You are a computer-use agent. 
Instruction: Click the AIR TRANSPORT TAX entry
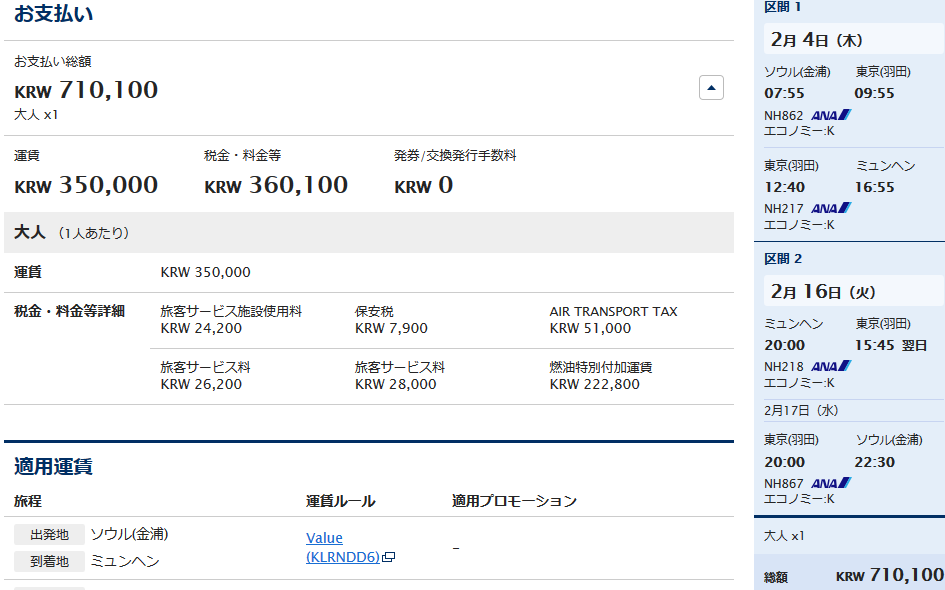tap(613, 320)
